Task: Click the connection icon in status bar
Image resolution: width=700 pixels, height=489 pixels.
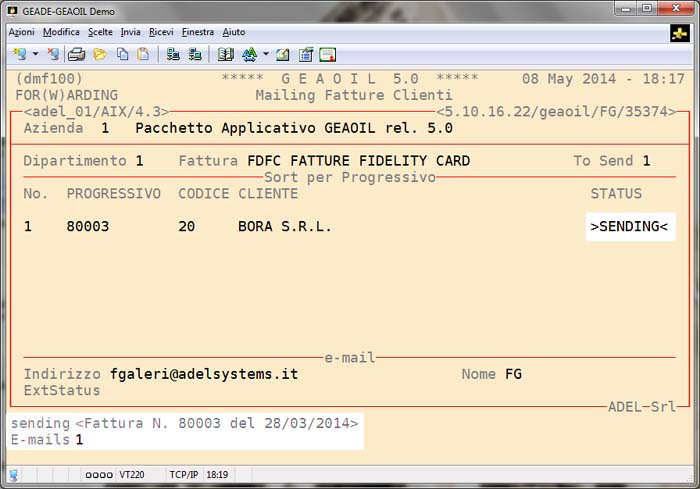Action: 13,474
